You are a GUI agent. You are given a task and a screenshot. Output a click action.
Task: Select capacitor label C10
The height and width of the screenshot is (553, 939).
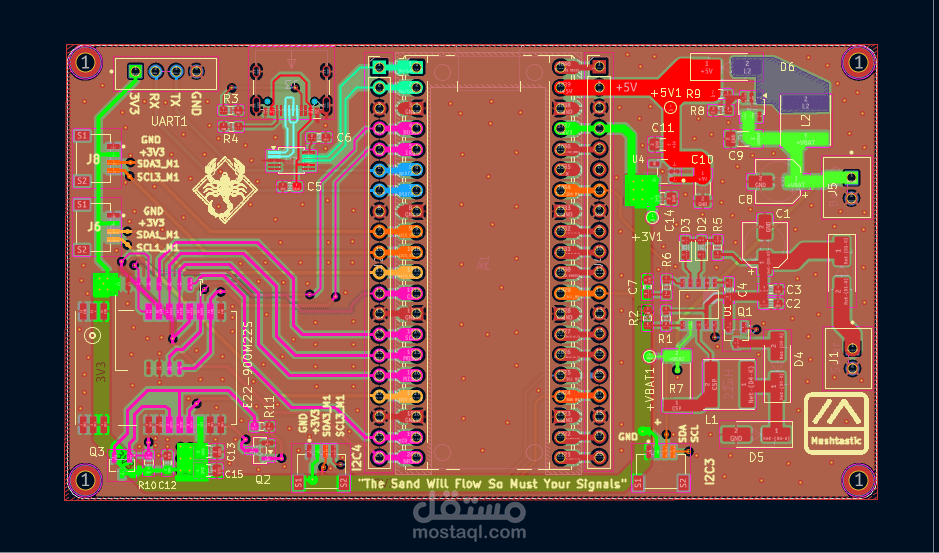coord(702,159)
